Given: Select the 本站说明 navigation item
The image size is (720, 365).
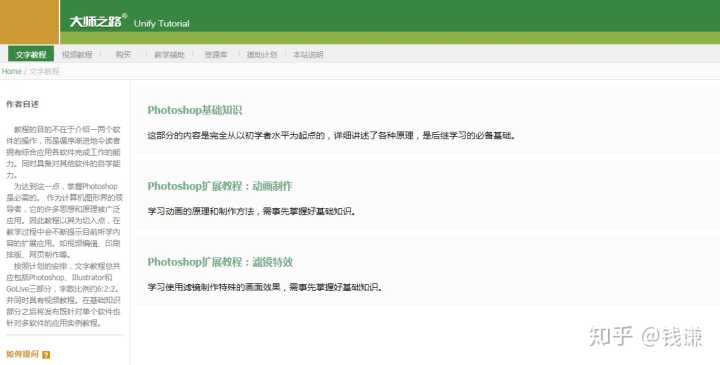Looking at the screenshot, I should (308, 54).
